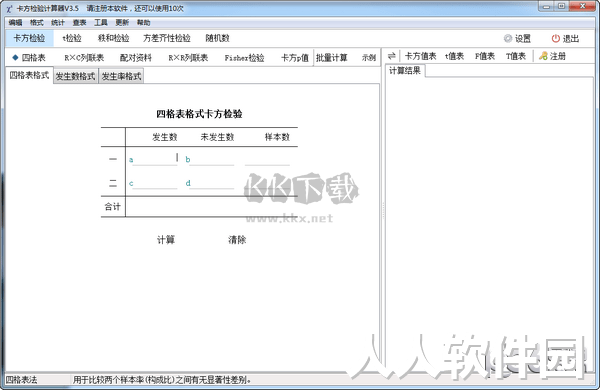The image size is (600, 390).
Task: Open the 更新 menu
Action: 122,23
